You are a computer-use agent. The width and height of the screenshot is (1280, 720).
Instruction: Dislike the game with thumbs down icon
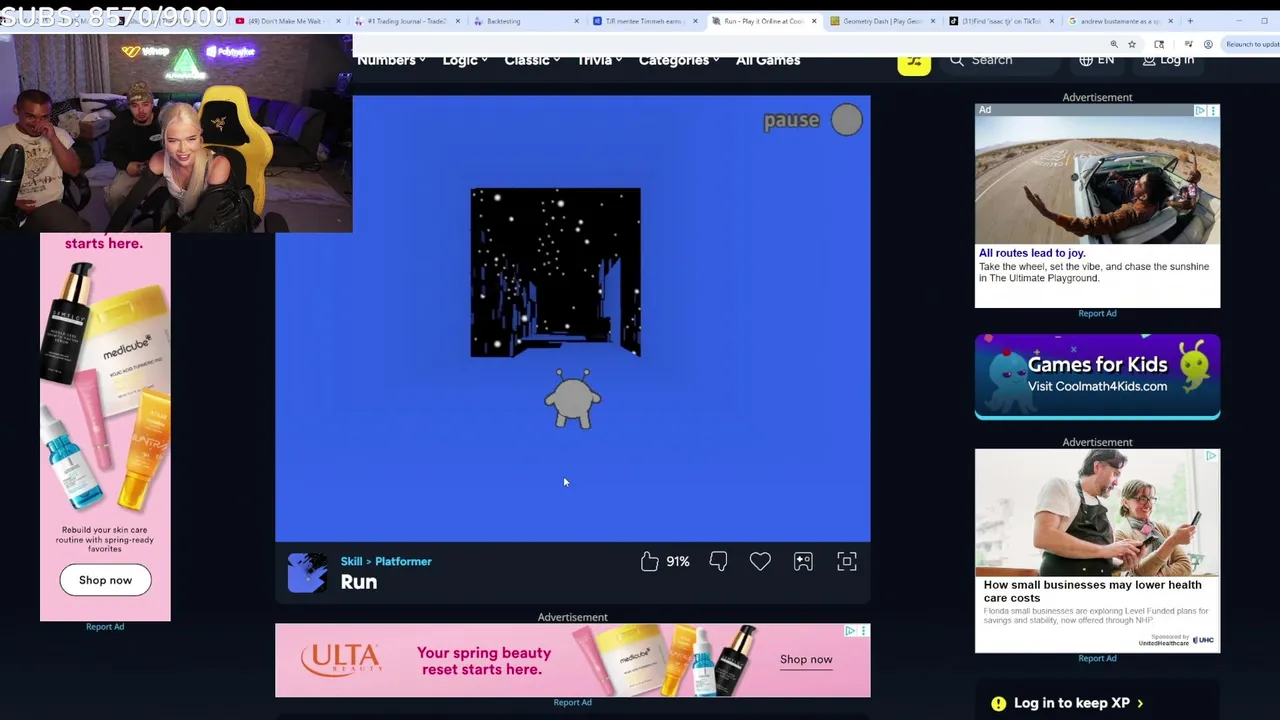(x=718, y=561)
